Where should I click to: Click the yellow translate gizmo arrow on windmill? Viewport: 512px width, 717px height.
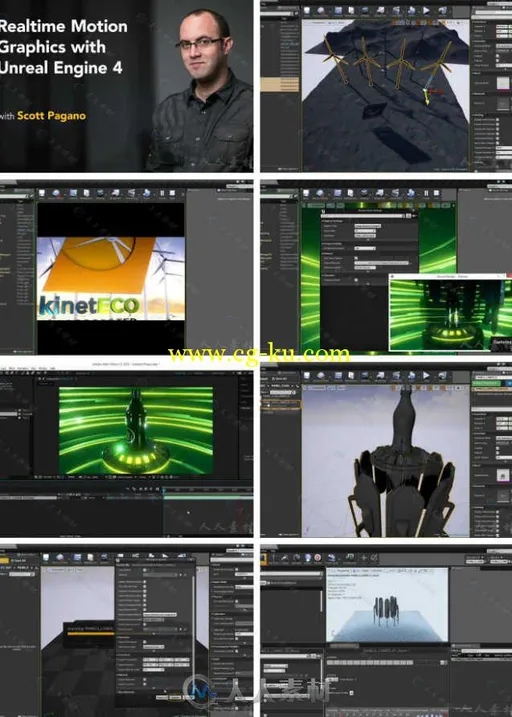427,98
